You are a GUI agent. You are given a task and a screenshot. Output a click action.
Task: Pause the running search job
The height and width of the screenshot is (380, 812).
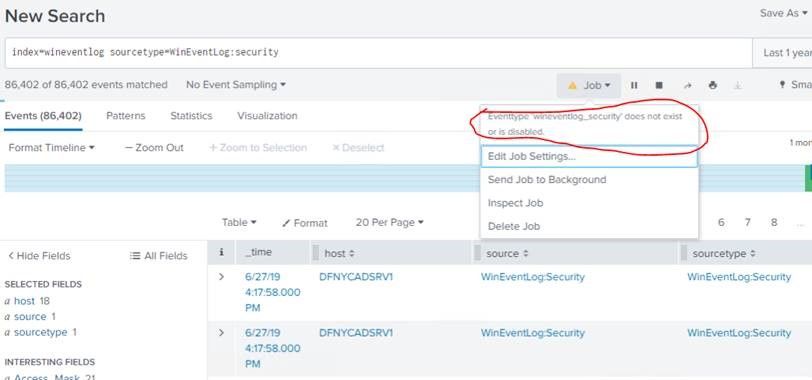(634, 85)
